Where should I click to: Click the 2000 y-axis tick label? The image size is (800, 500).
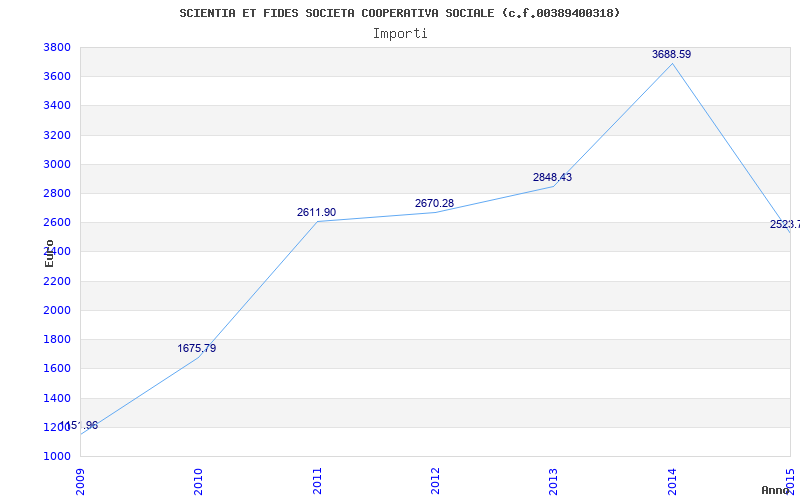pyautogui.click(x=57, y=310)
